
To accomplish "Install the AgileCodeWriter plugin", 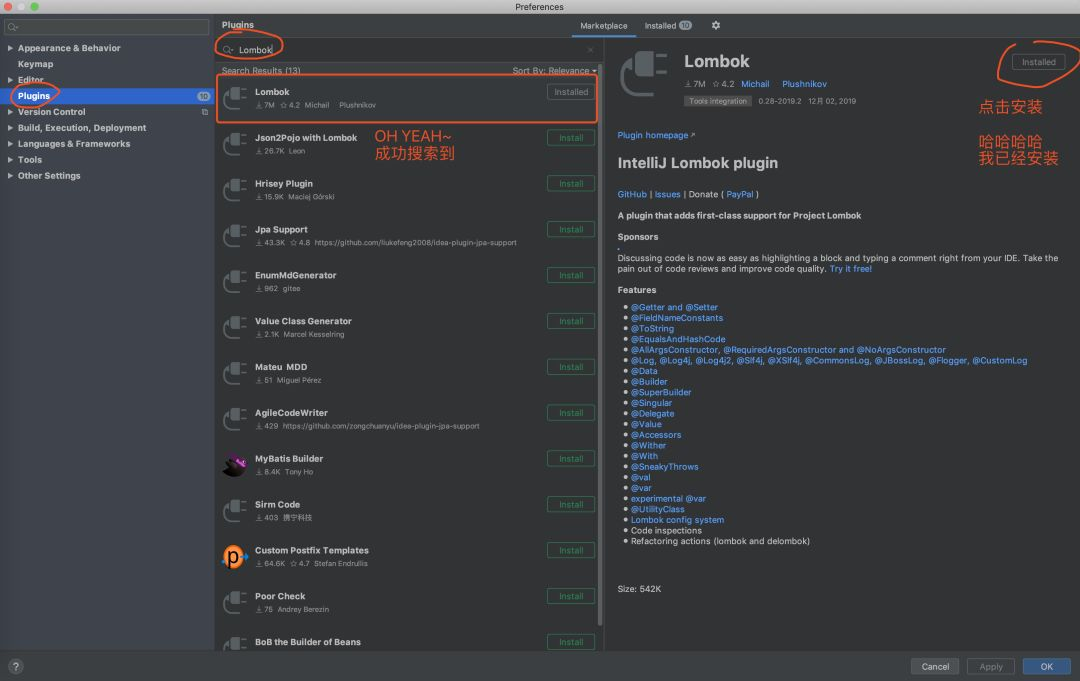I will pyautogui.click(x=571, y=412).
